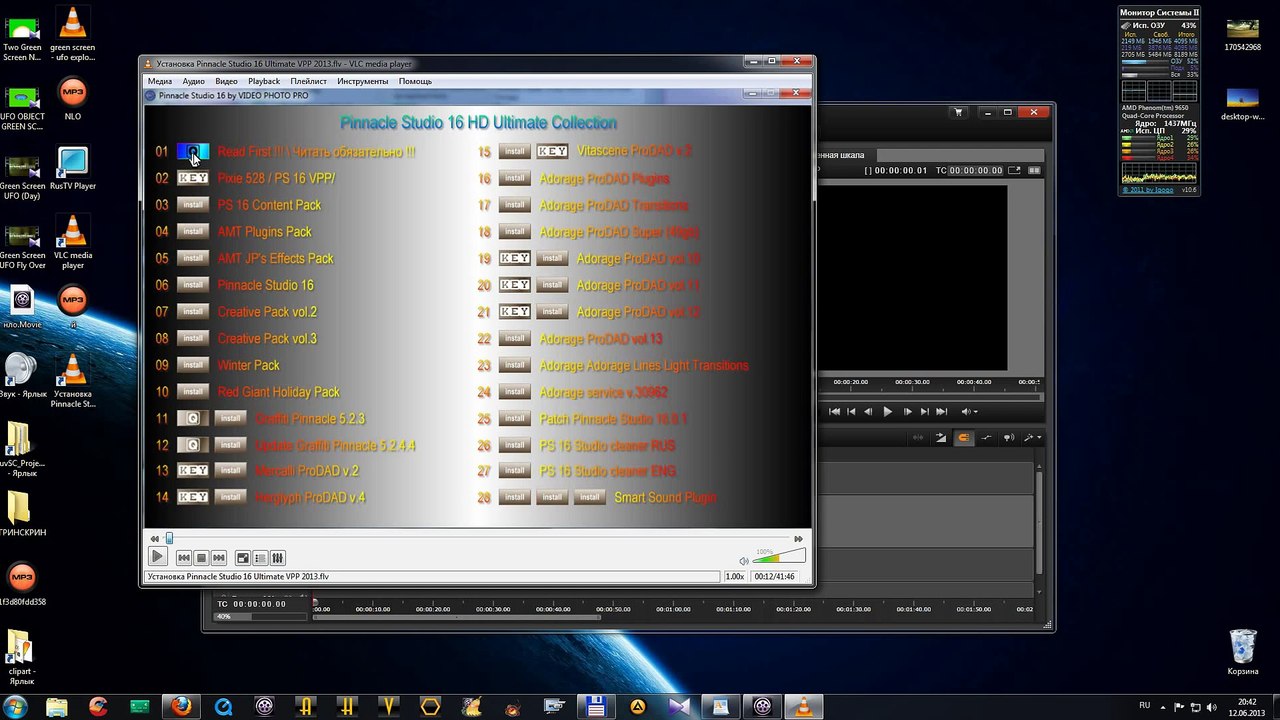Image resolution: width=1280 pixels, height=720 pixels.
Task: Open VLC media player desktop shortcut
Action: point(72,241)
